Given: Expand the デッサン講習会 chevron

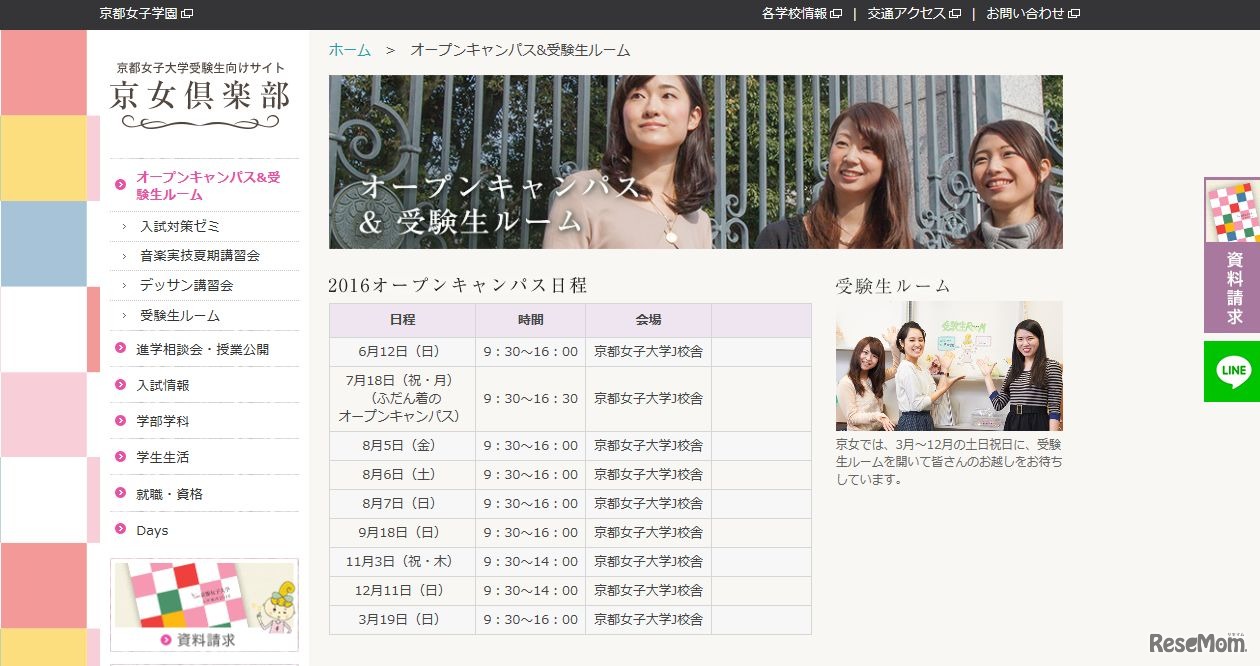Looking at the screenshot, I should [x=125, y=285].
